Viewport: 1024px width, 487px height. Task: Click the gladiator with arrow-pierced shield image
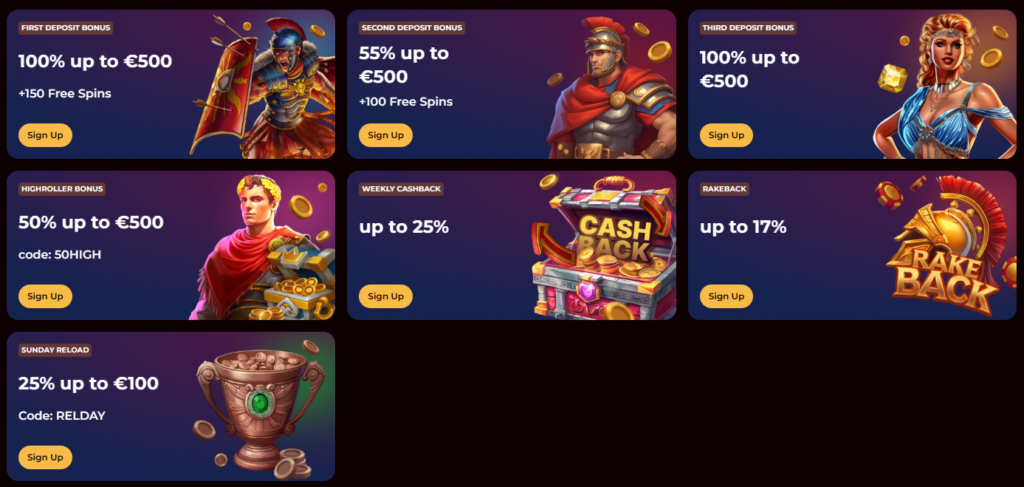point(263,87)
